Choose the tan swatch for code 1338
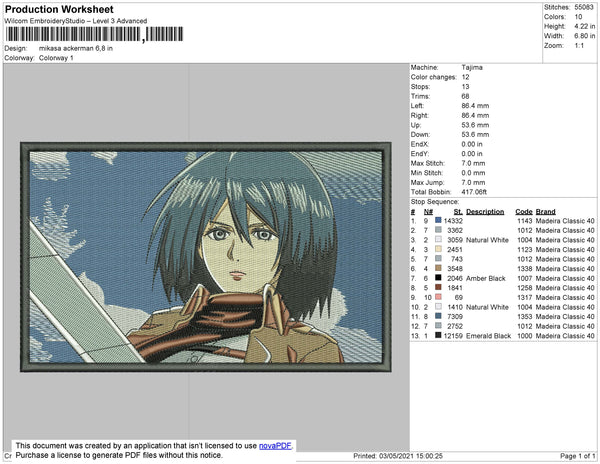600x464 pixels. (x=438, y=268)
